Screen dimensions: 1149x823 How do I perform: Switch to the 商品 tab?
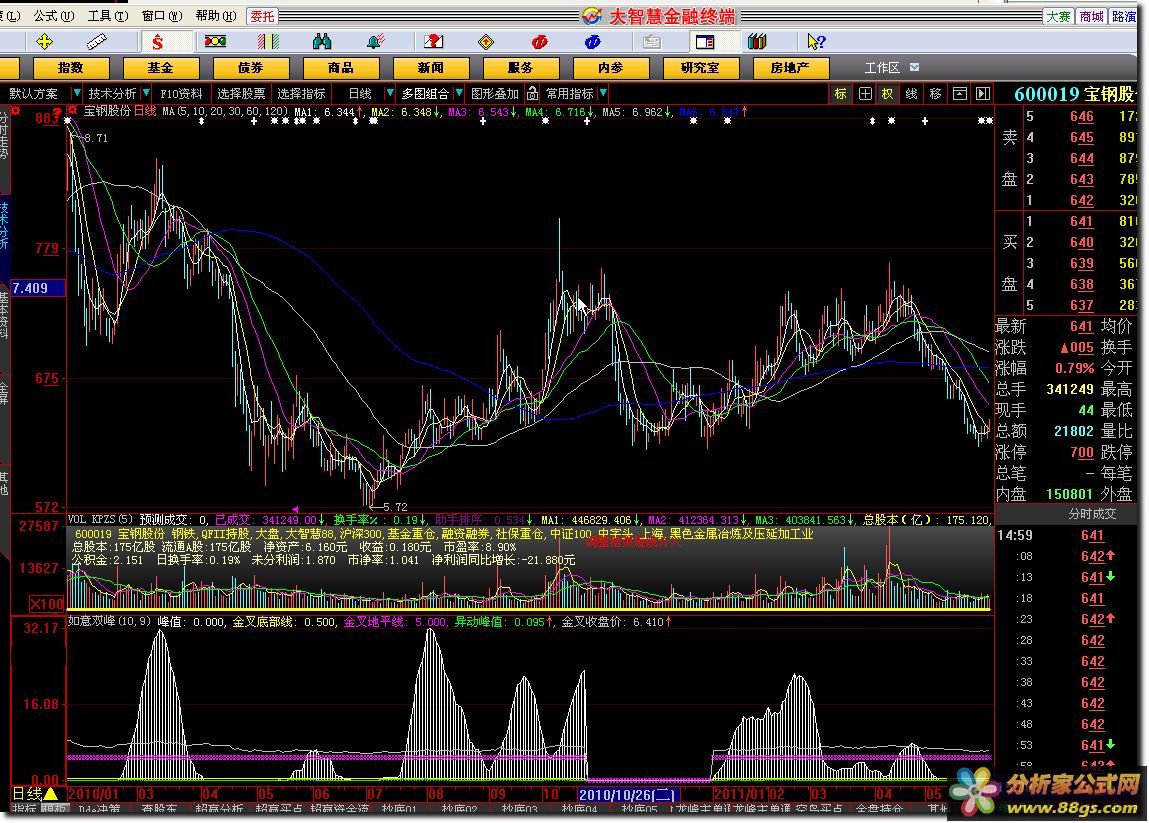click(341, 67)
